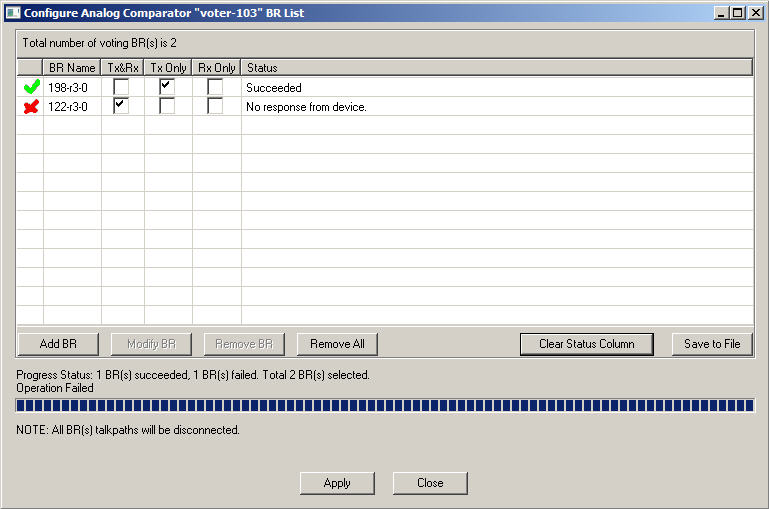Image resolution: width=769 pixels, height=509 pixels.
Task: Click the red X failure icon
Action: tap(31, 107)
